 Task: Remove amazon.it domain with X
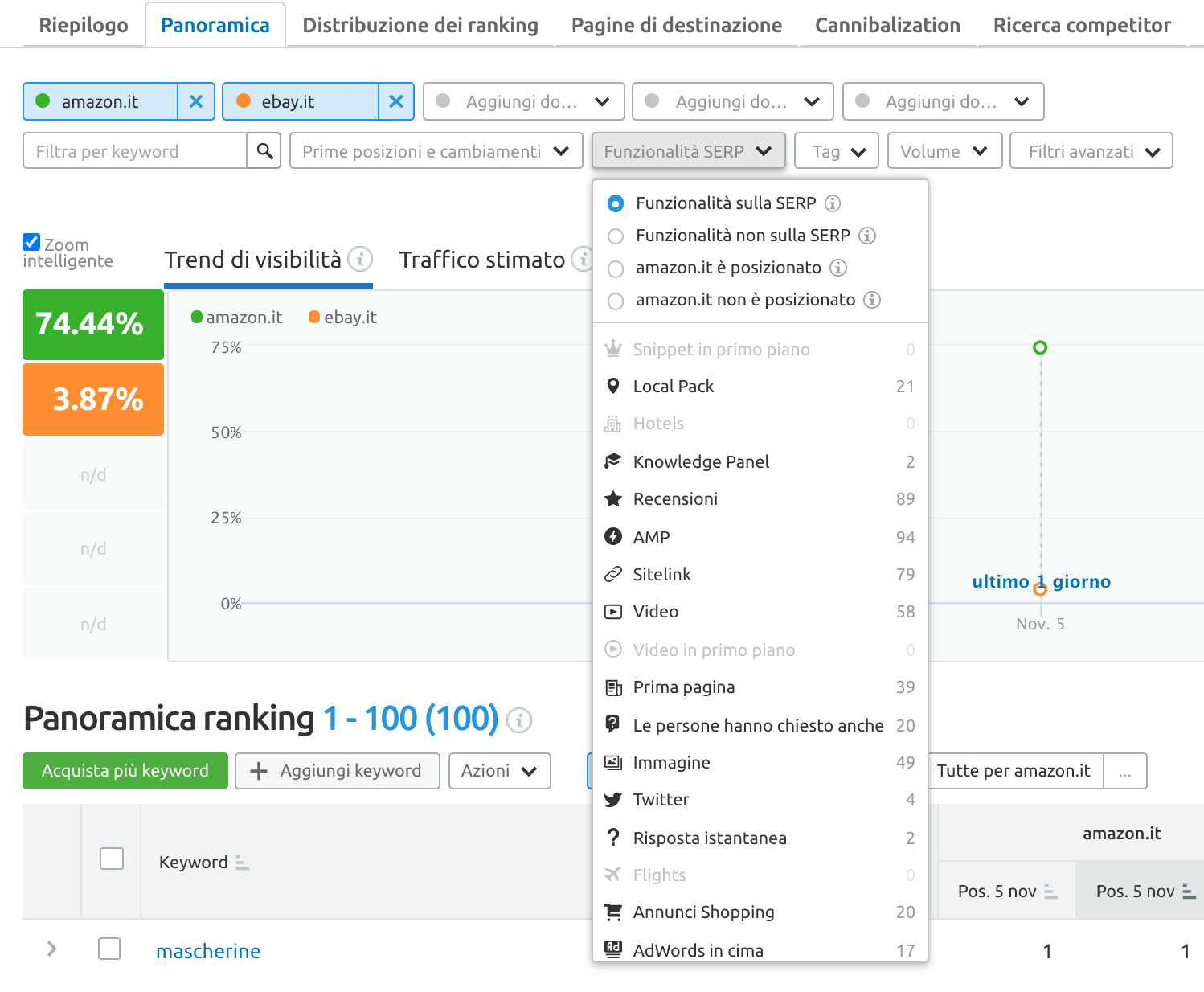pos(196,101)
